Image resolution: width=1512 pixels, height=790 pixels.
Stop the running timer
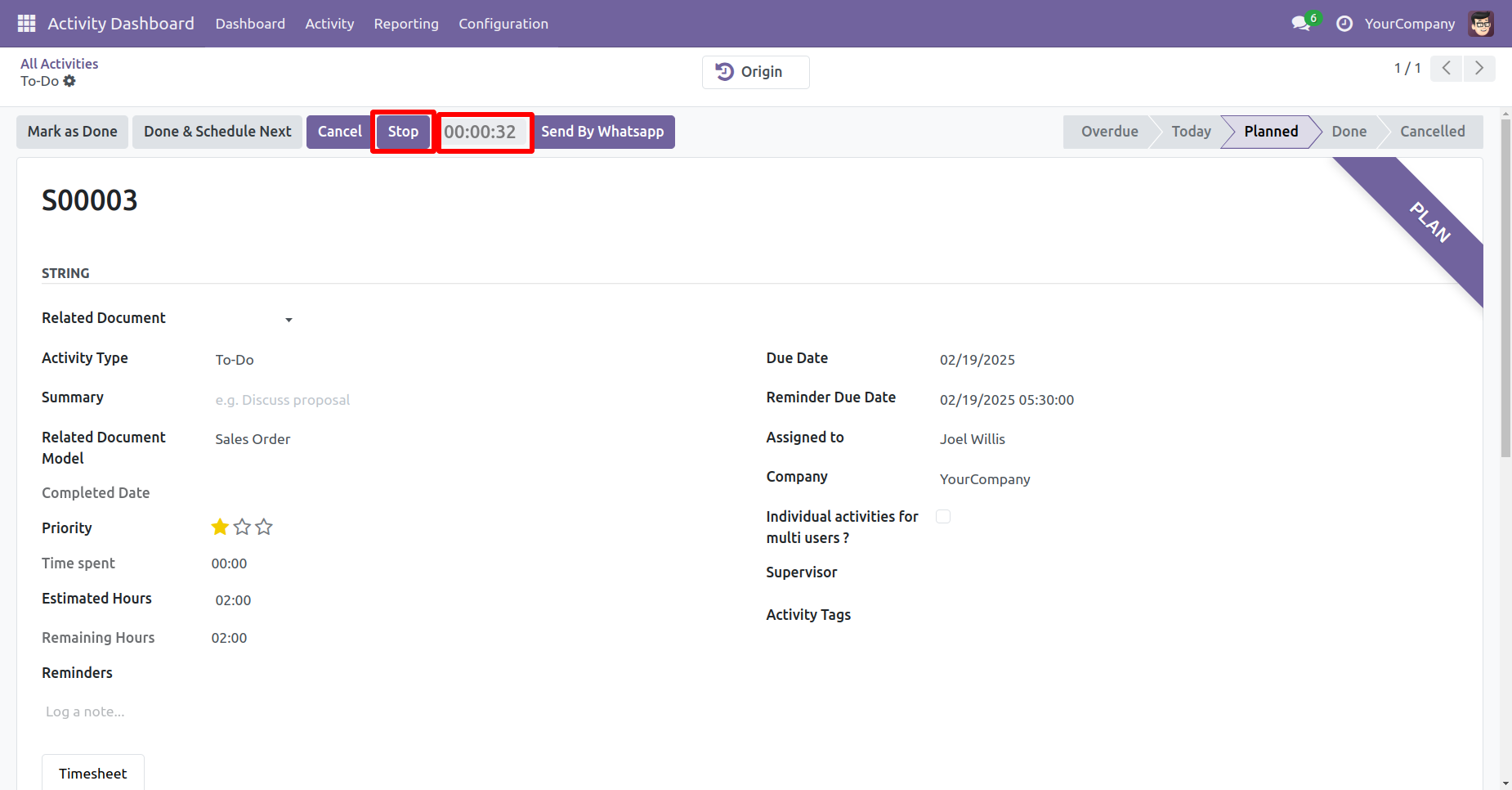tap(403, 132)
